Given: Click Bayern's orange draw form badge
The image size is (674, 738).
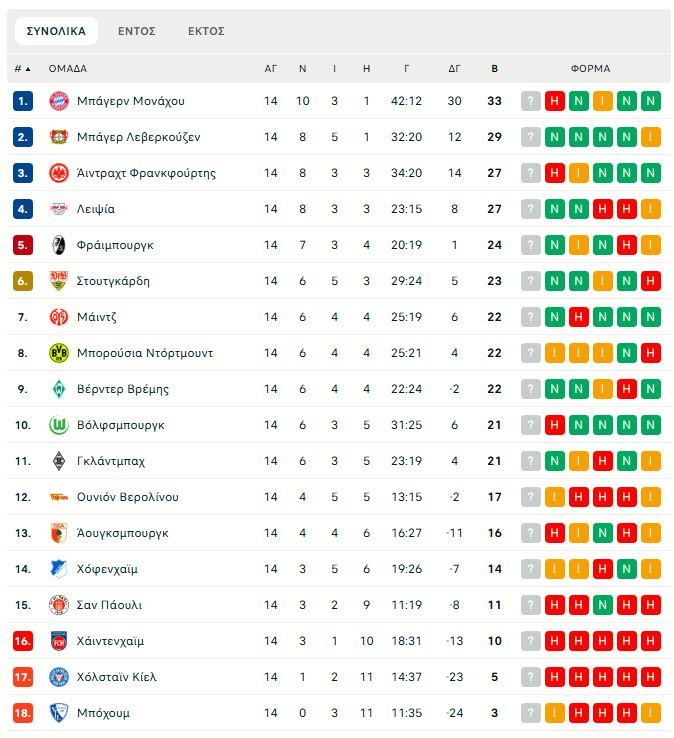Looking at the screenshot, I should [x=602, y=101].
